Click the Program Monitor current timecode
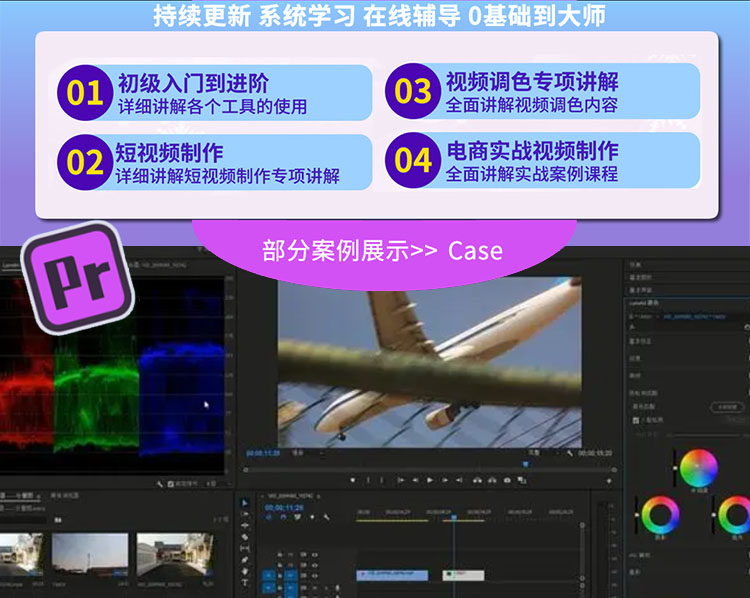The width and height of the screenshot is (750, 598). point(263,453)
